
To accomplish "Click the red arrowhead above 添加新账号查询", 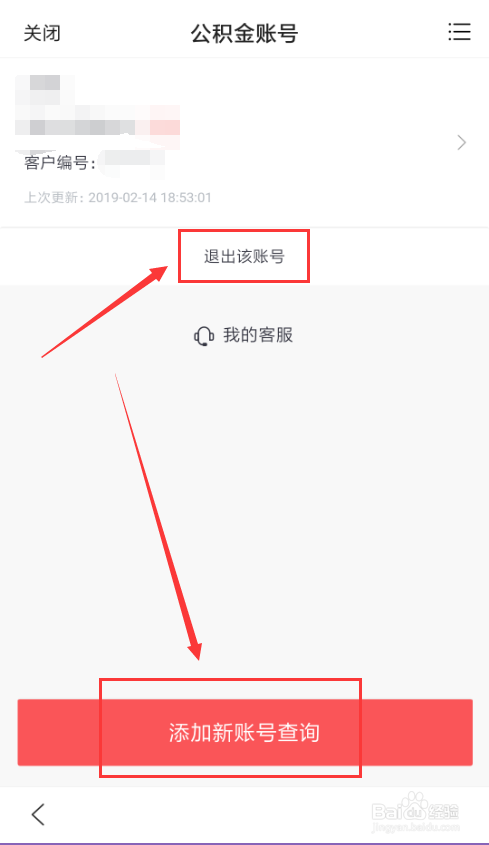I will tap(195, 651).
